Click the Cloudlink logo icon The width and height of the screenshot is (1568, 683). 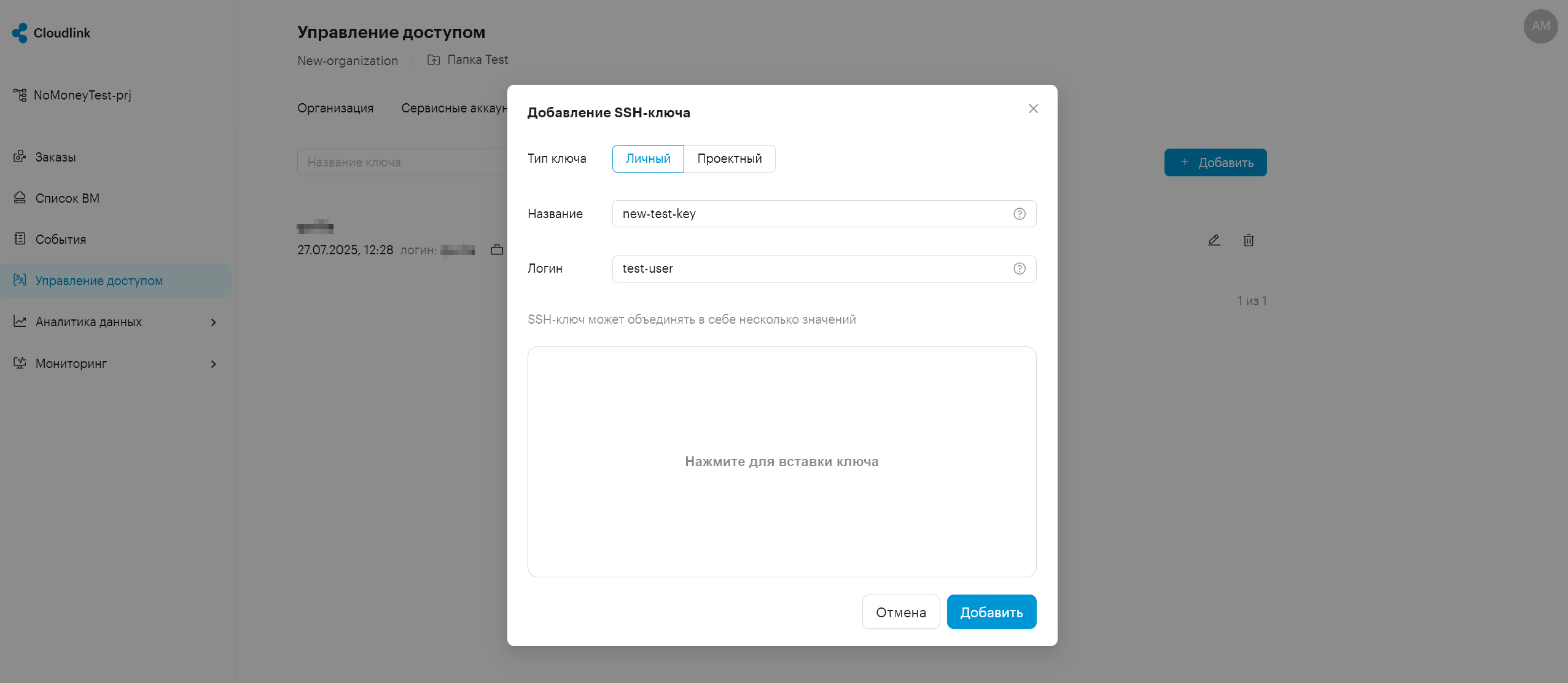click(x=20, y=33)
